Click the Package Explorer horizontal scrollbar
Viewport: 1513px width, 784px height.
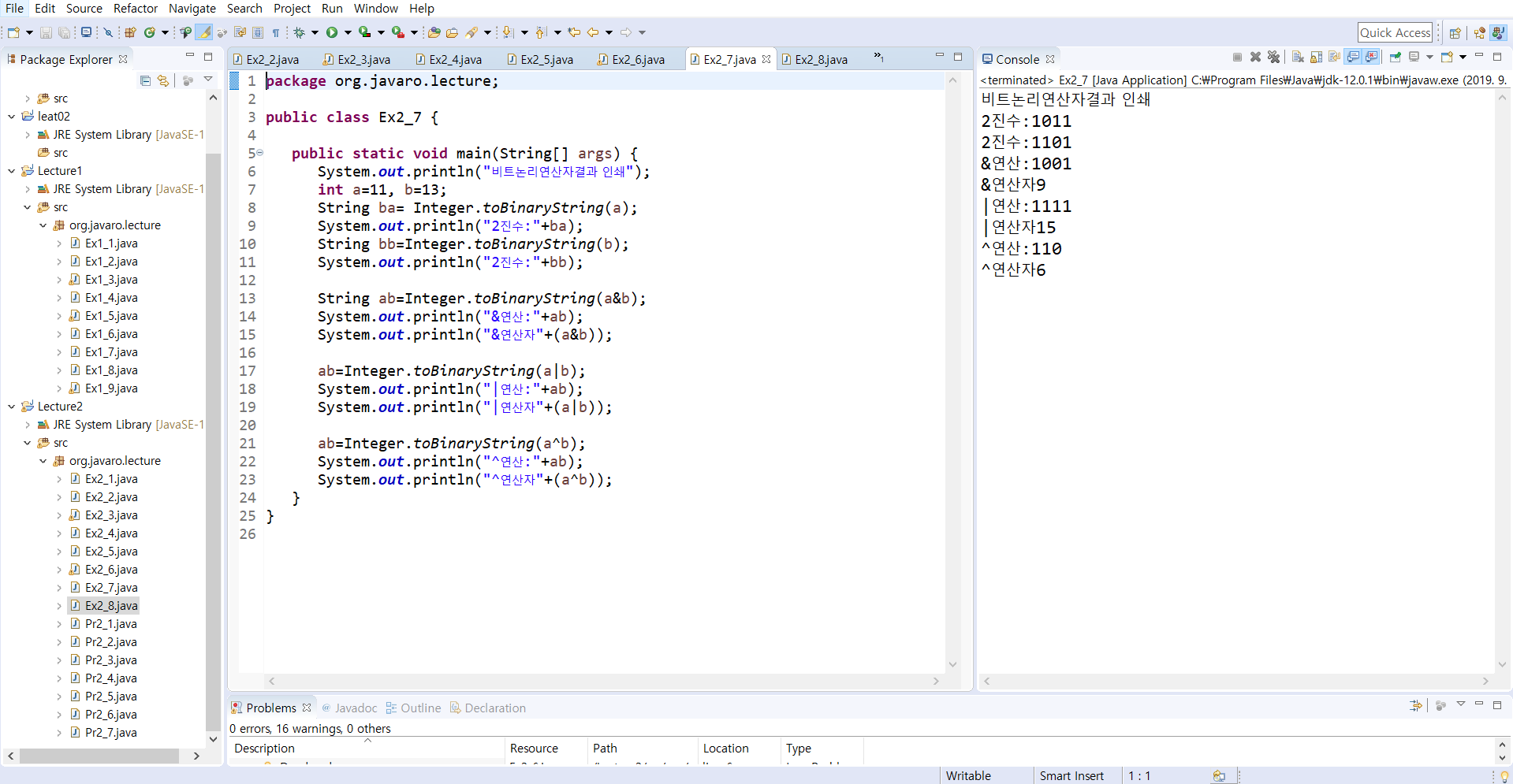coord(99,756)
